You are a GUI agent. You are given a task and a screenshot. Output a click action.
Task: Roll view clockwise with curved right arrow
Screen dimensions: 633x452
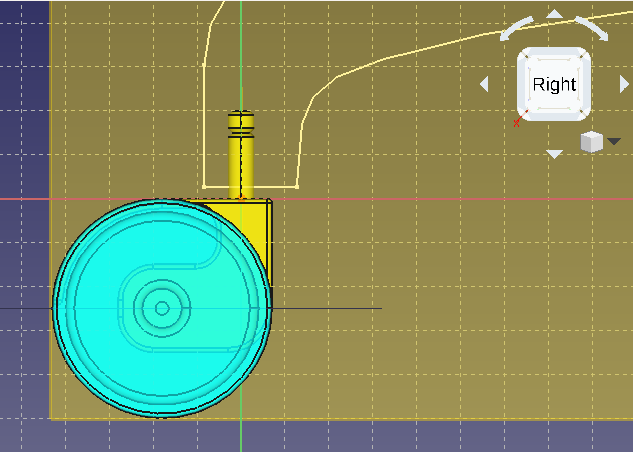pyautogui.click(x=592, y=28)
